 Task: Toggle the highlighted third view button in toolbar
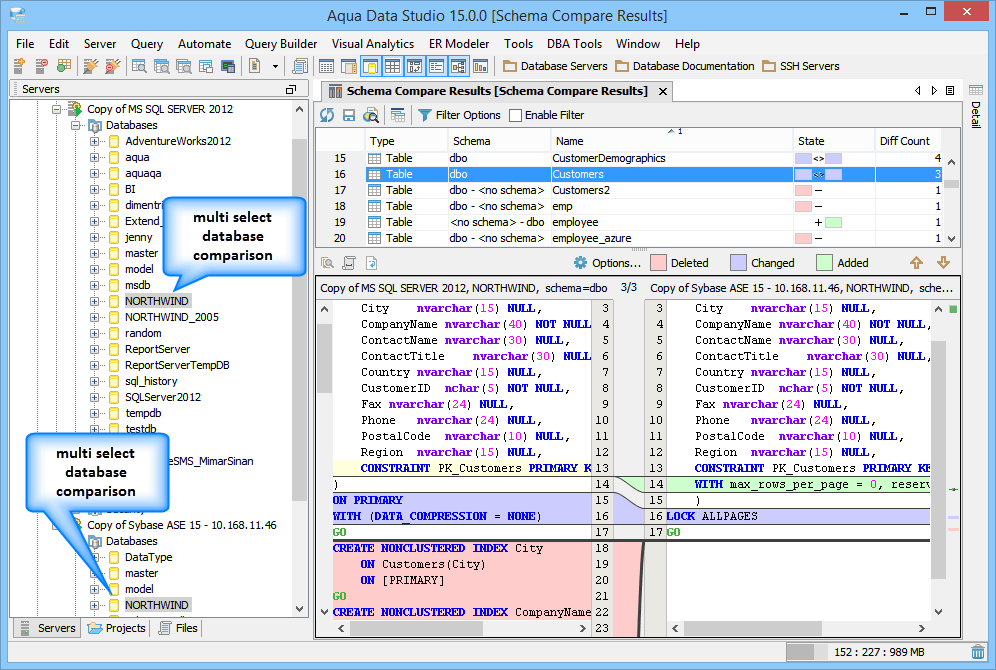pos(370,66)
